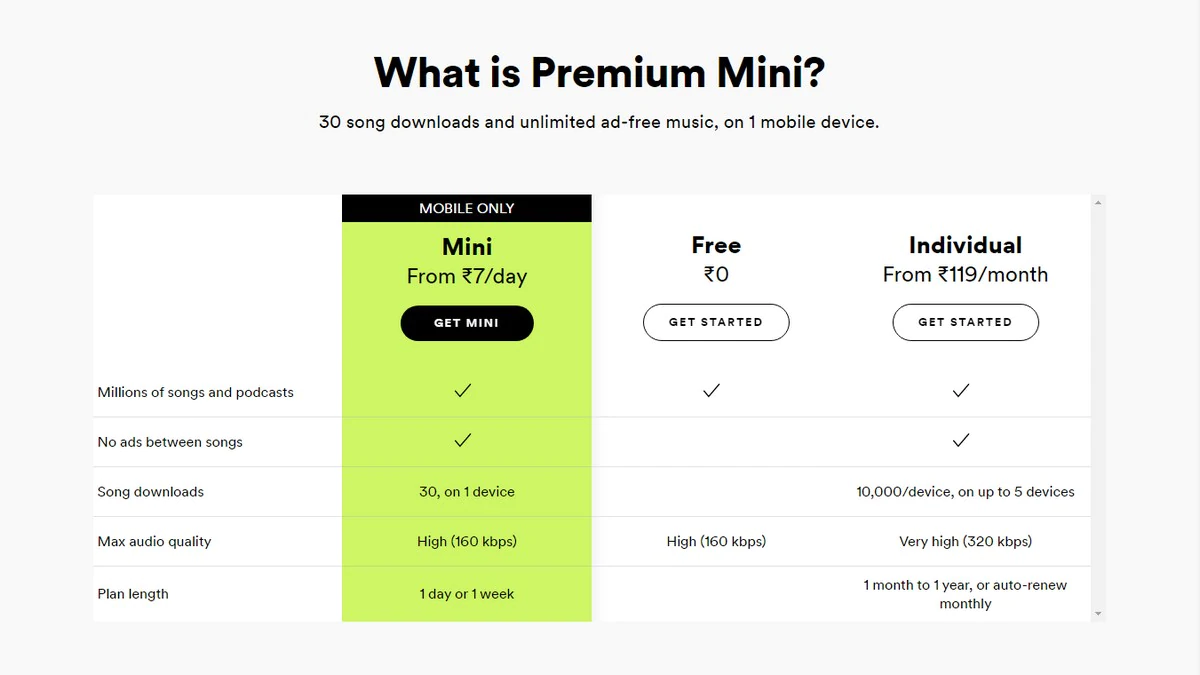Image resolution: width=1200 pixels, height=675 pixels.
Task: Click the 'What is Premium Mini?' heading
Action: click(599, 72)
